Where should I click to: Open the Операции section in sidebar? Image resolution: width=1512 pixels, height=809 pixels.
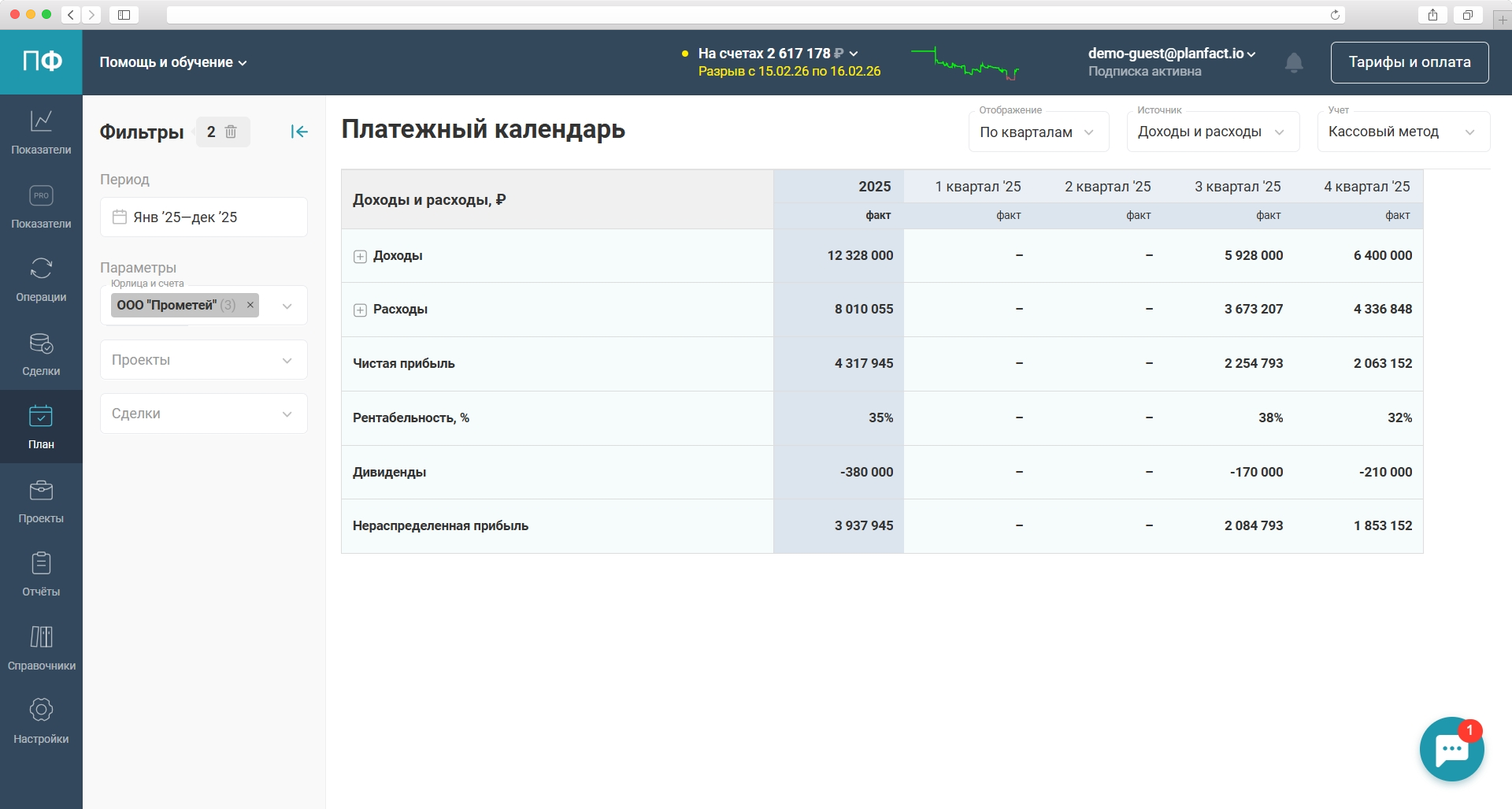(41, 279)
